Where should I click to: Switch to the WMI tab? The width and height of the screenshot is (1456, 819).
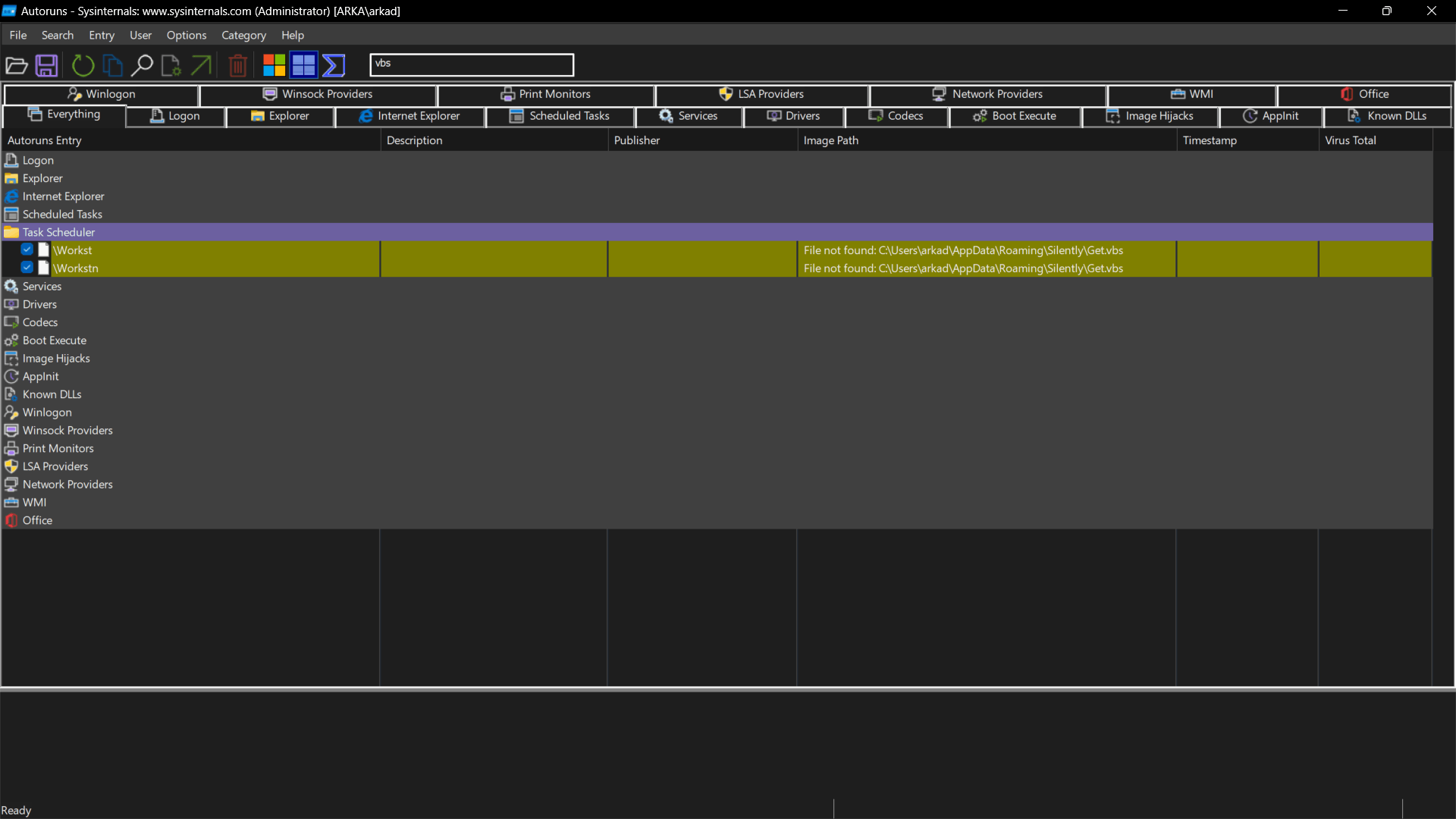tap(1191, 94)
